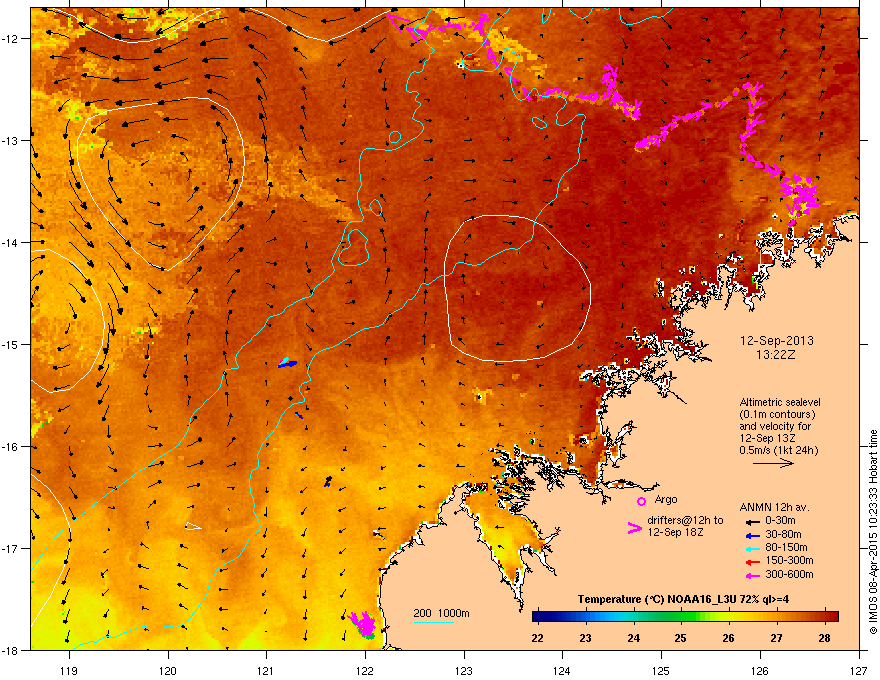Viewport: 880px width, 680px height.
Task: Click the latitude axis label -16
Action: pyautogui.click(x=10, y=447)
